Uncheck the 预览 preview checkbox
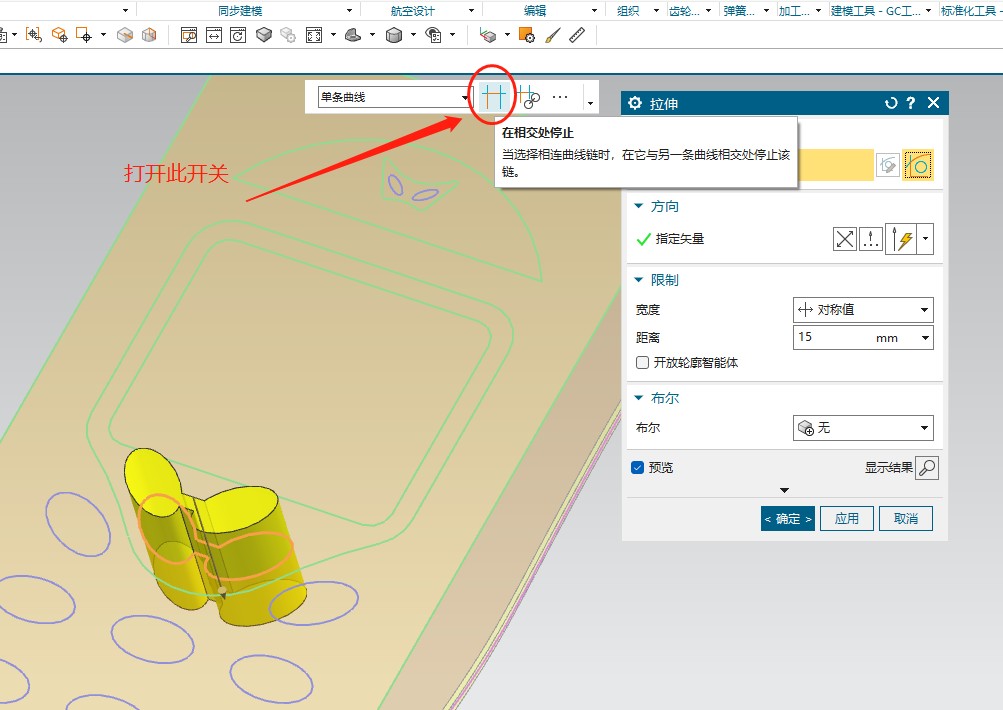The width and height of the screenshot is (1003, 710). click(638, 467)
